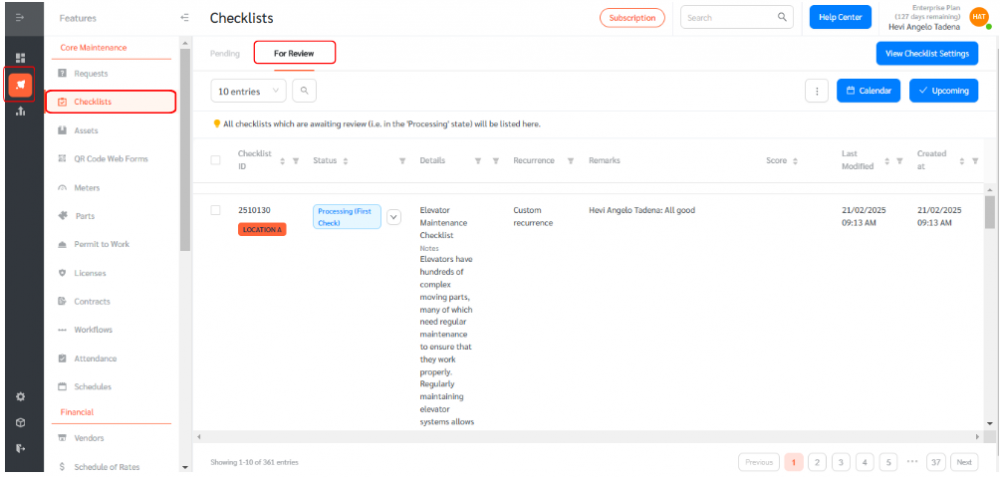Click View Checklist Settings button
Viewport: 1000px width, 477px height.
[x=927, y=54]
